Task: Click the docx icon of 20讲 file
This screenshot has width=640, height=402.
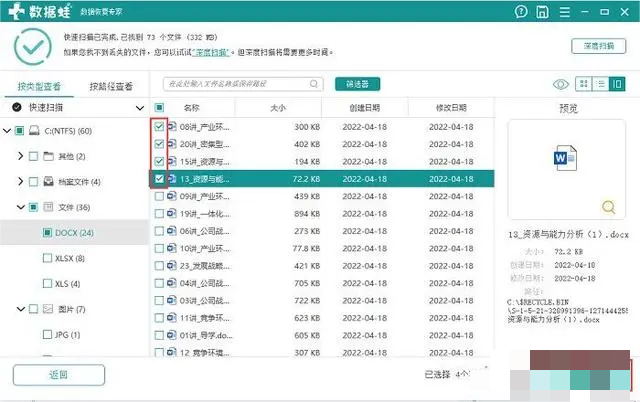Action: (x=172, y=144)
